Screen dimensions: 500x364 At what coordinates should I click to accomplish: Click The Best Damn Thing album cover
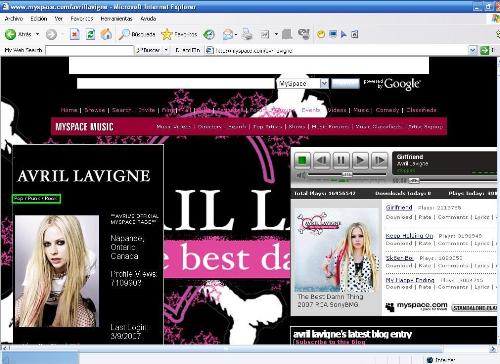337,251
